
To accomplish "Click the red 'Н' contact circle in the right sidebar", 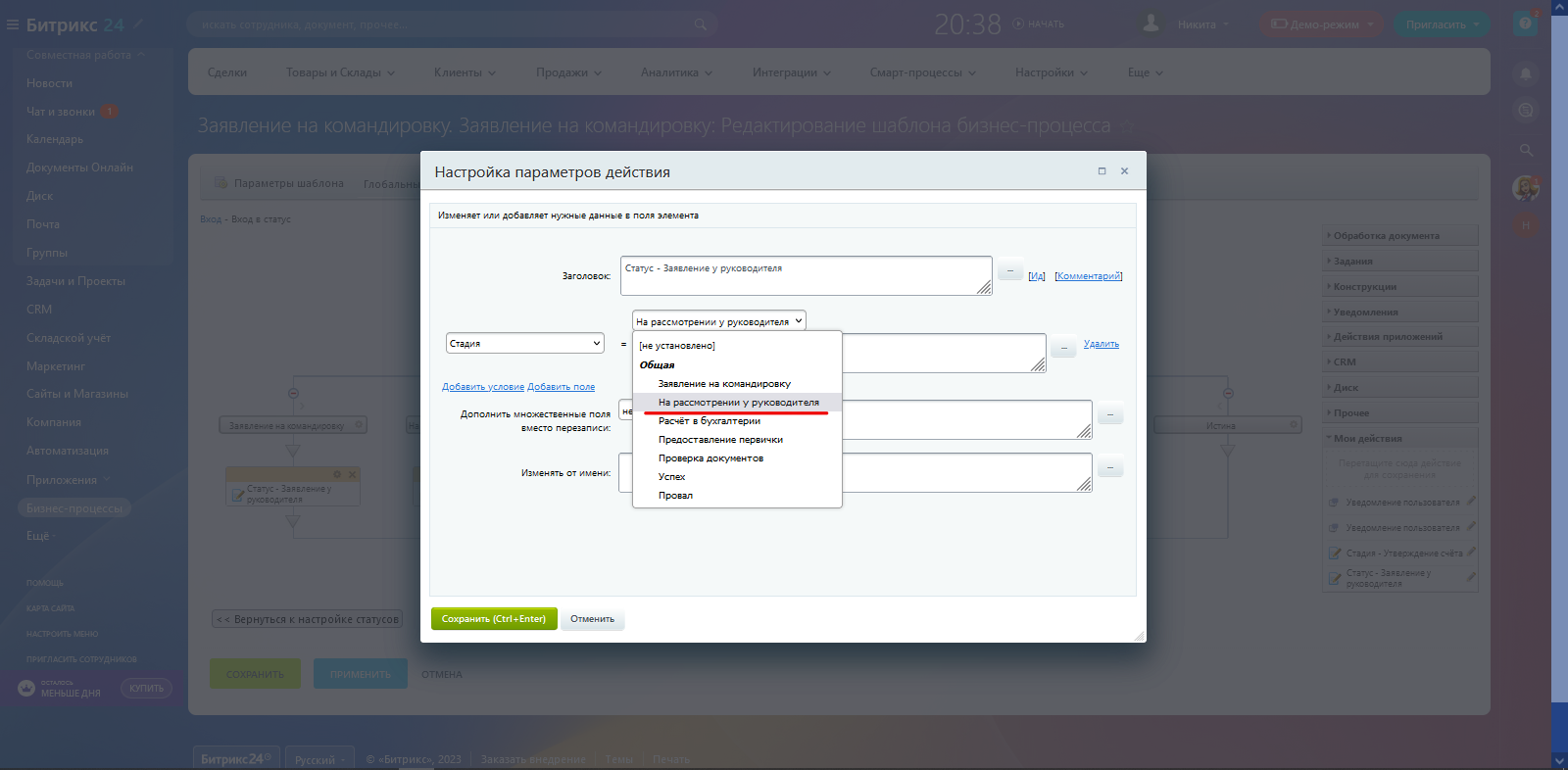I will 1525,224.
